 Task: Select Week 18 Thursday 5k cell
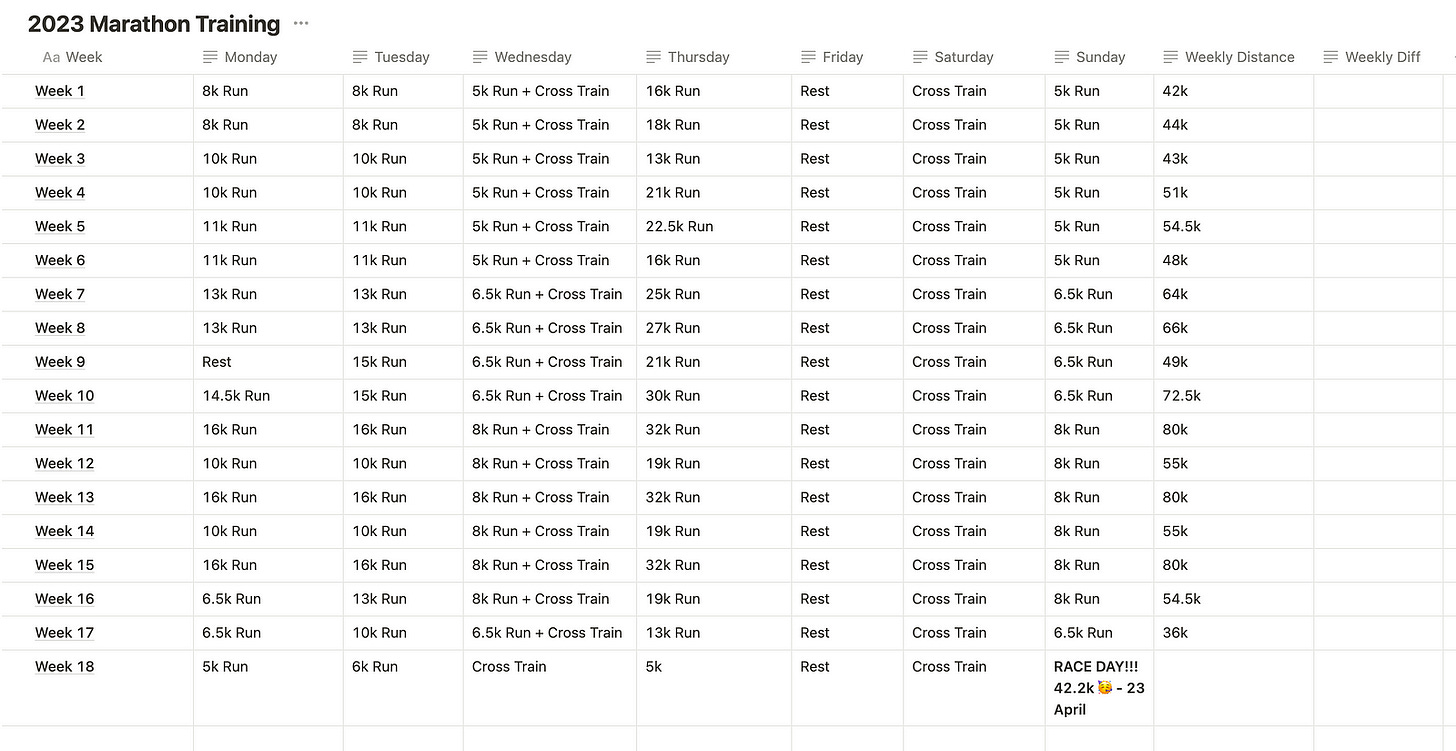(x=714, y=688)
